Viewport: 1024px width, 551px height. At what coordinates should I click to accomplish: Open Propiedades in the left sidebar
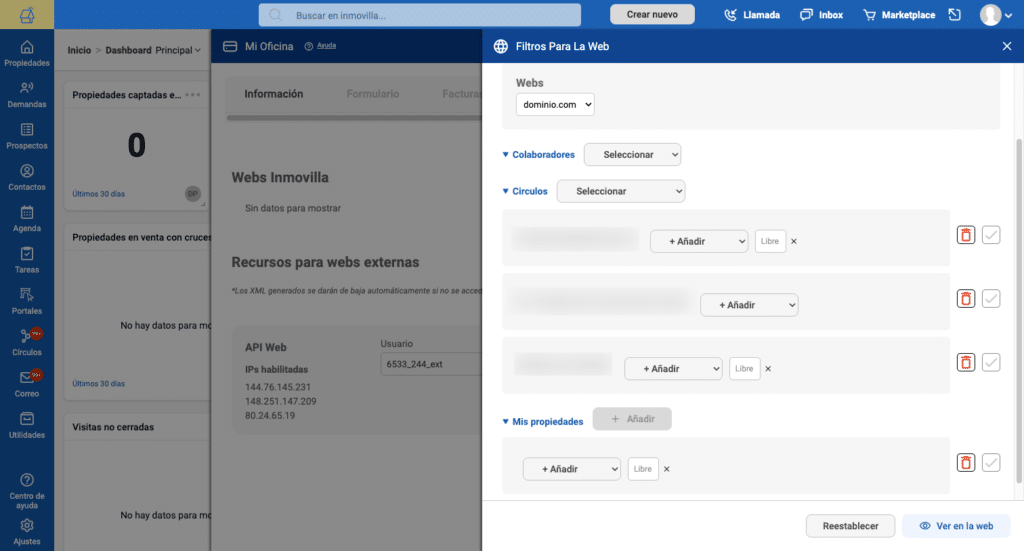point(26,53)
